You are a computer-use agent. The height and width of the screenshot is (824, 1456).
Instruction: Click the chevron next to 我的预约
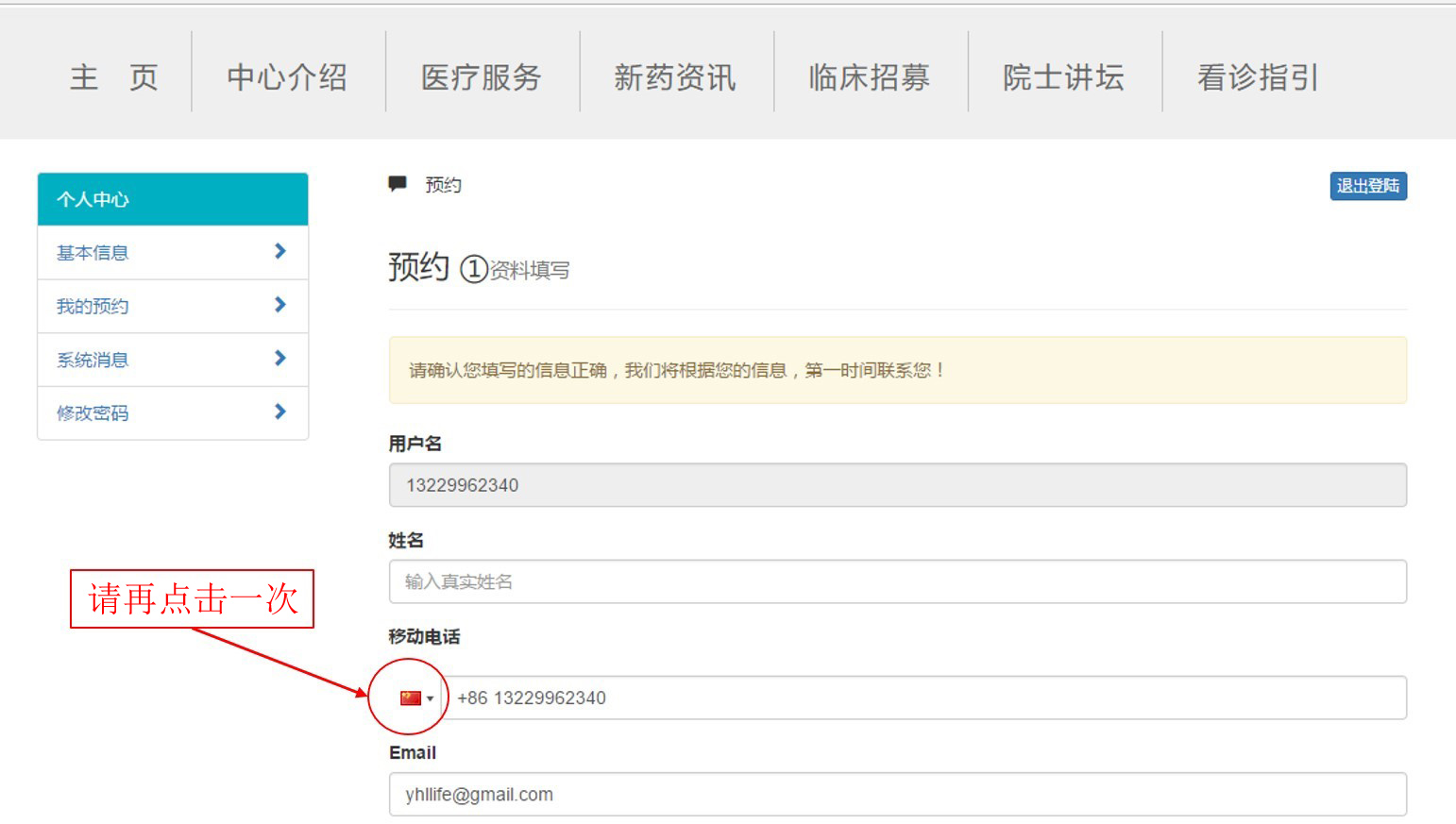[279, 305]
